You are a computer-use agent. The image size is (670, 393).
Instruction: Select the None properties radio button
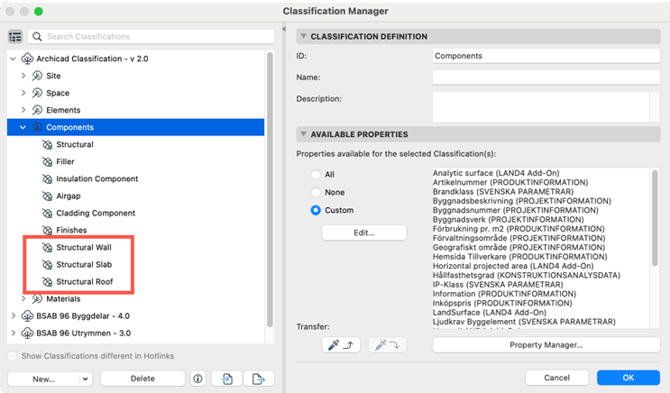click(x=316, y=192)
